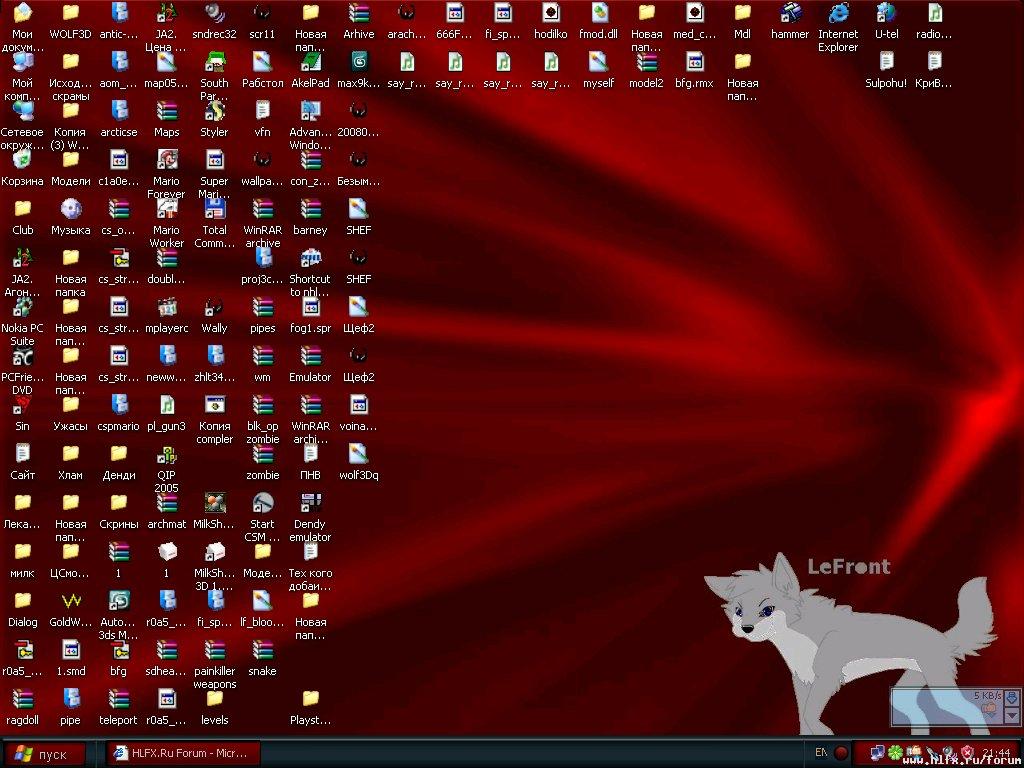Image resolution: width=1024 pixels, height=768 pixels.
Task: Open the levels folder
Action: tap(214, 699)
